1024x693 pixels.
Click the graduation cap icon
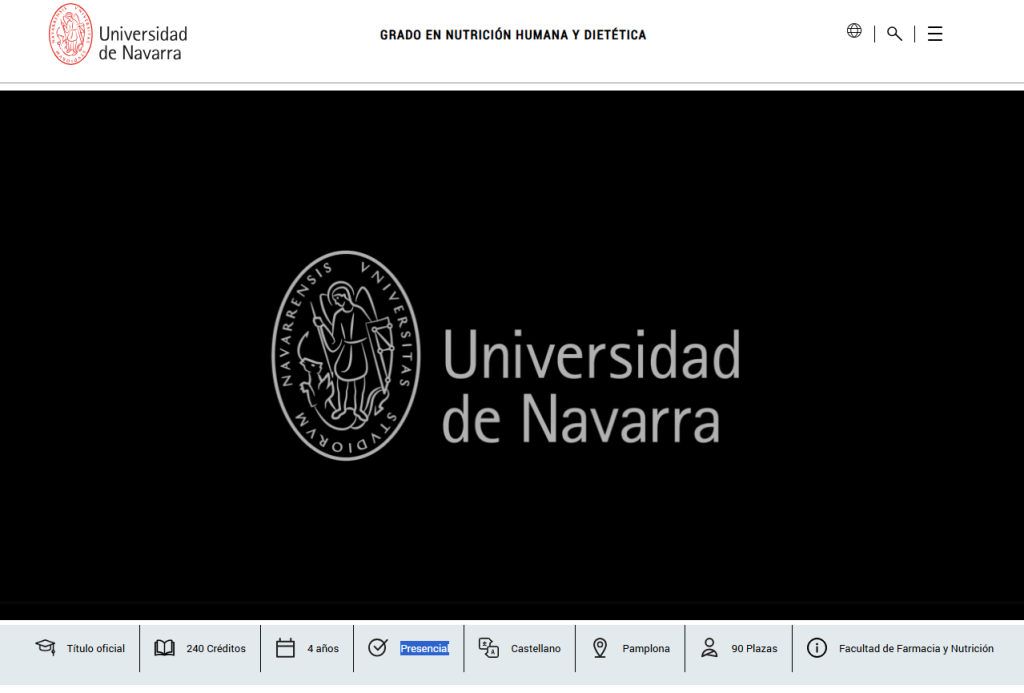46,647
